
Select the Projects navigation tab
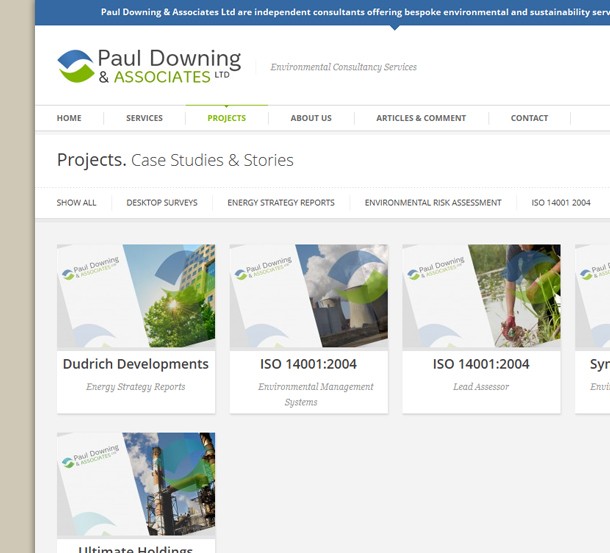pyautogui.click(x=226, y=118)
